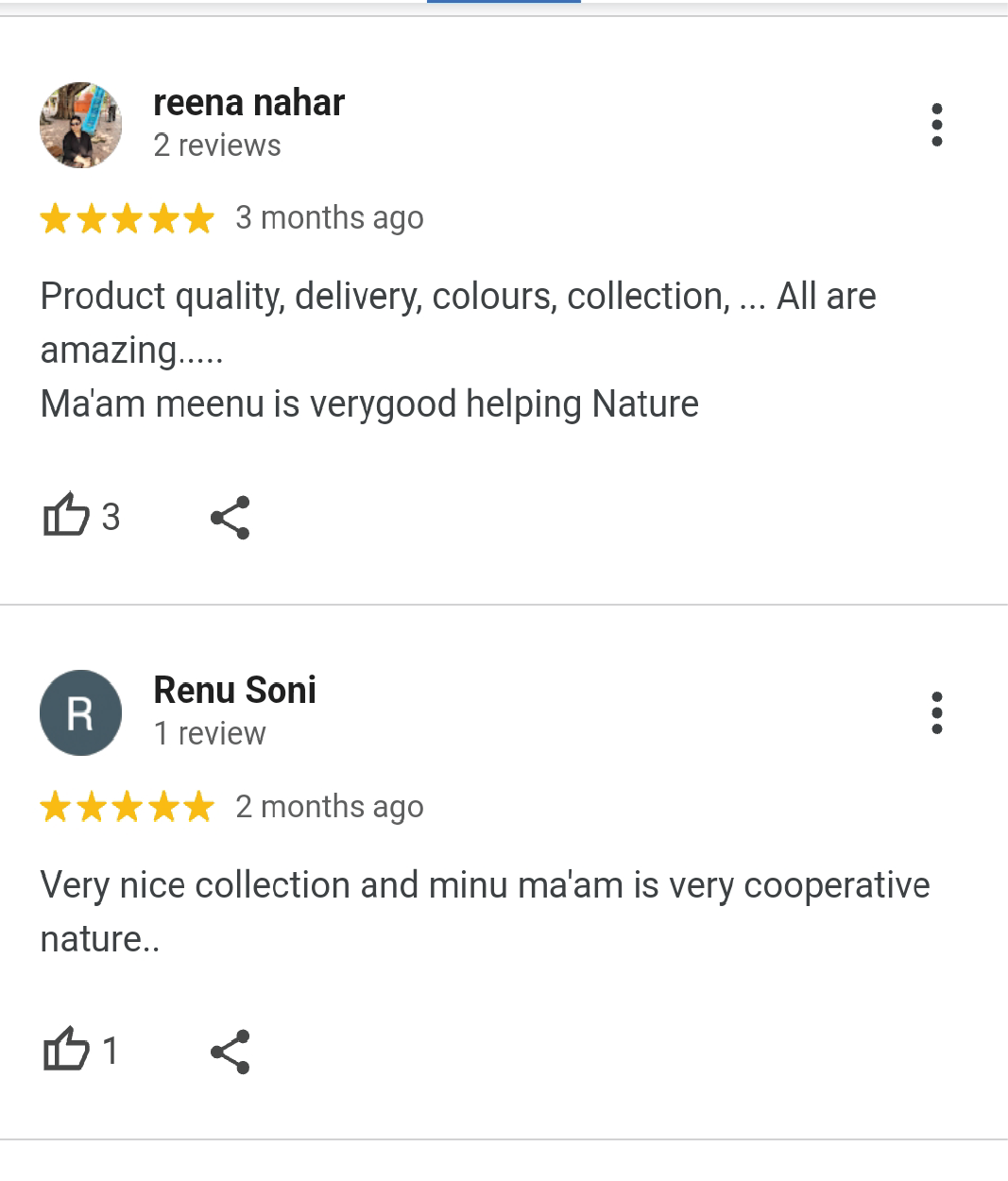Click the like count 1 on Renu's review
The width and height of the screenshot is (1008, 1181).
pos(110,1051)
